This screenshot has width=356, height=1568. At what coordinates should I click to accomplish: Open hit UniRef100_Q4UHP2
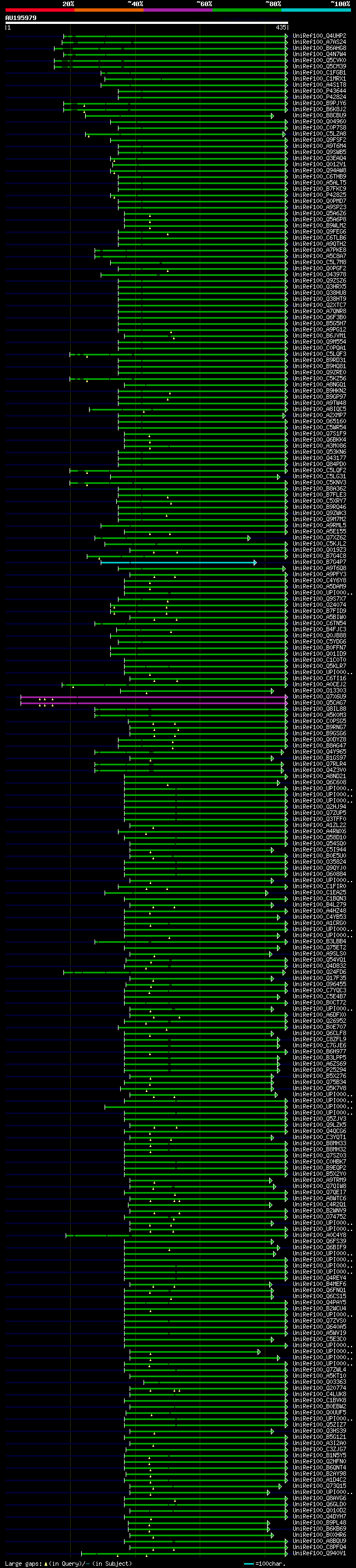(319, 36)
